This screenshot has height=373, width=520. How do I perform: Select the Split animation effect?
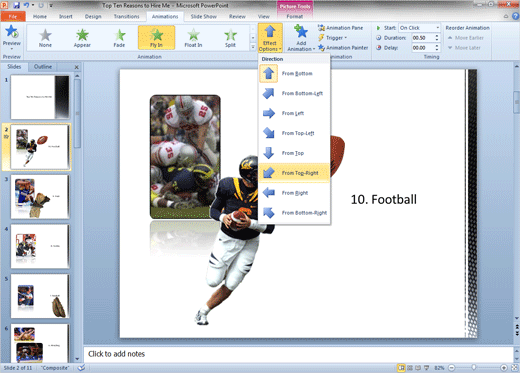230,38
